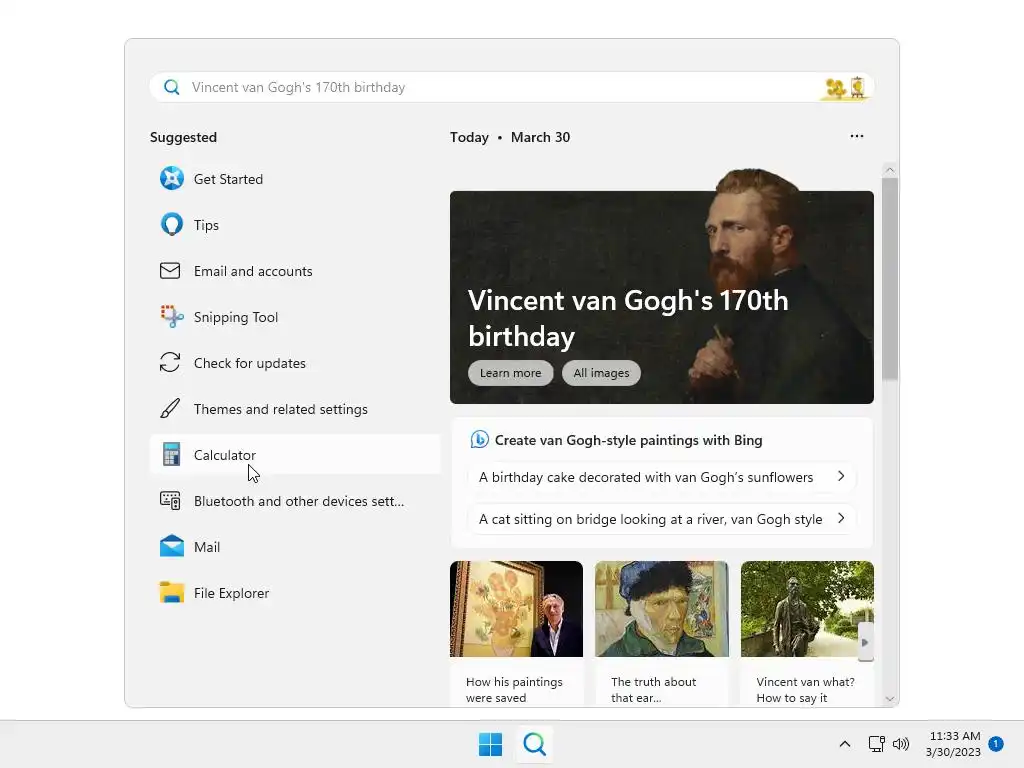Open the File Explorer folder icon
Viewport: 1024px width, 768px height.
coord(172,592)
